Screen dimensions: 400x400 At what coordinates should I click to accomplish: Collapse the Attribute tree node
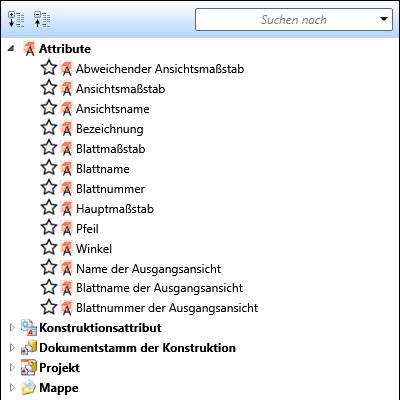pos(11,49)
